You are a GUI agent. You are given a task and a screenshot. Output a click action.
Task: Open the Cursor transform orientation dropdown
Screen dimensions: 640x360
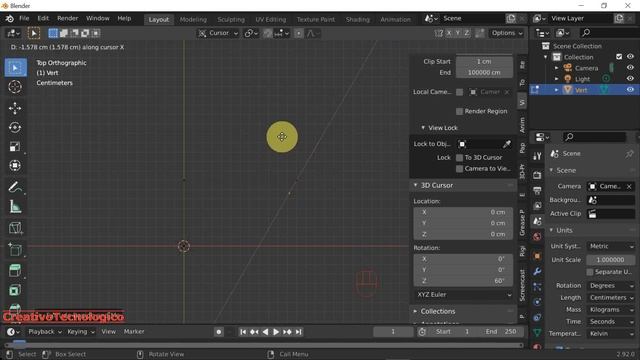click(218, 33)
